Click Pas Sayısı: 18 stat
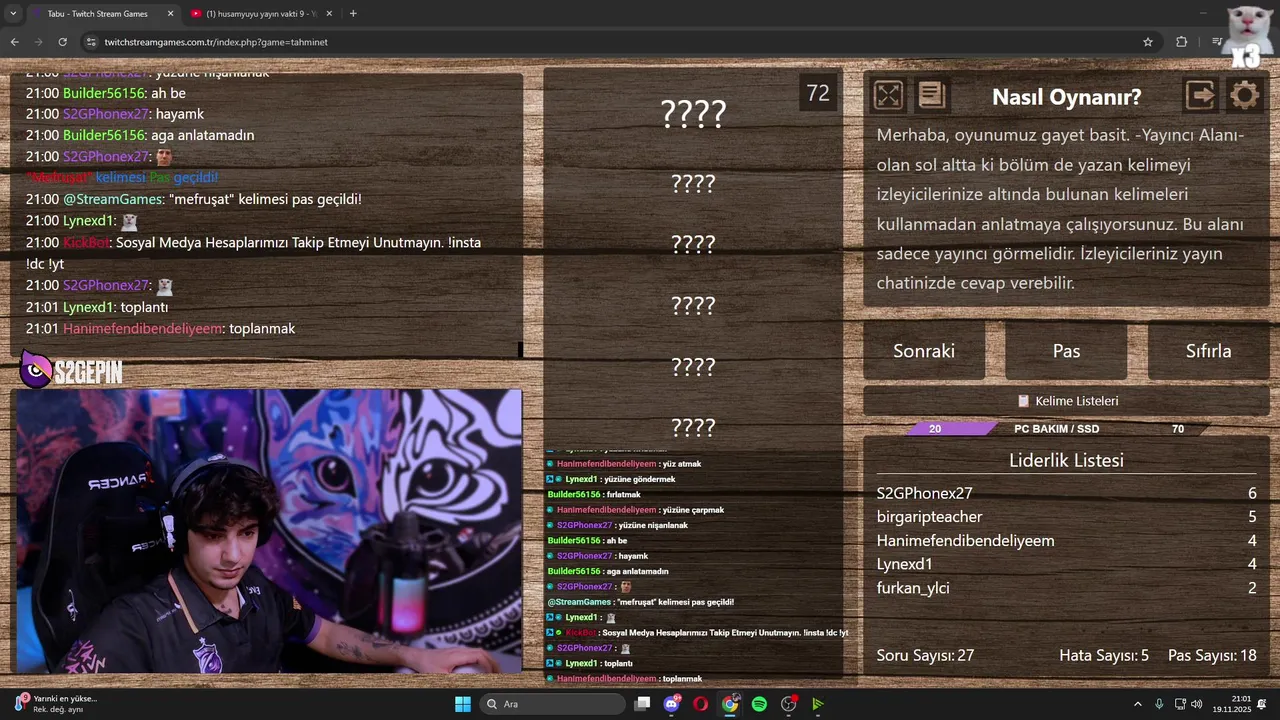The width and height of the screenshot is (1280, 720). click(1212, 656)
